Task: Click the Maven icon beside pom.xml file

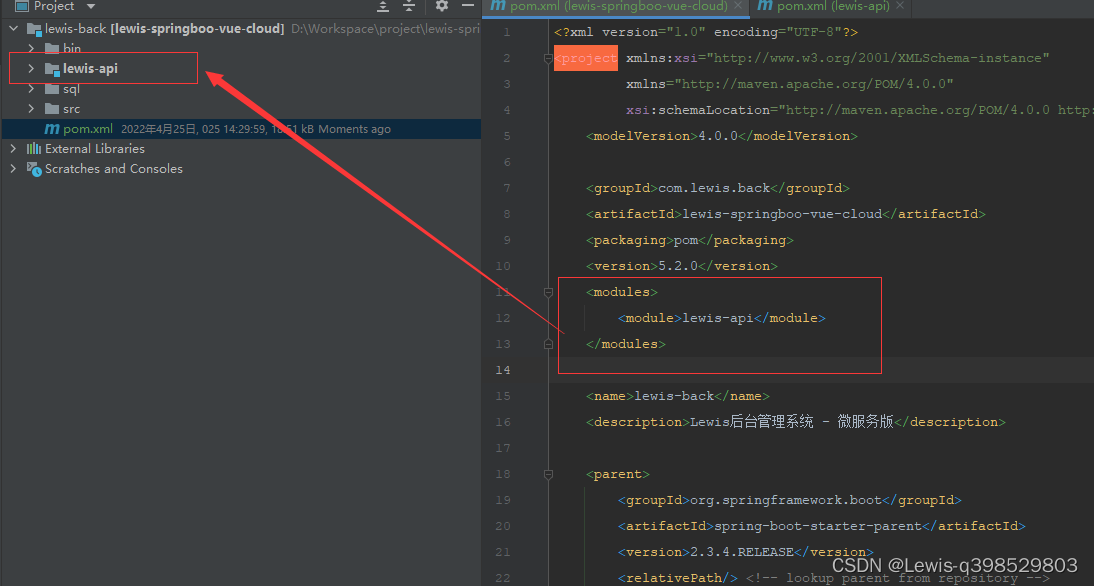Action: (52, 129)
